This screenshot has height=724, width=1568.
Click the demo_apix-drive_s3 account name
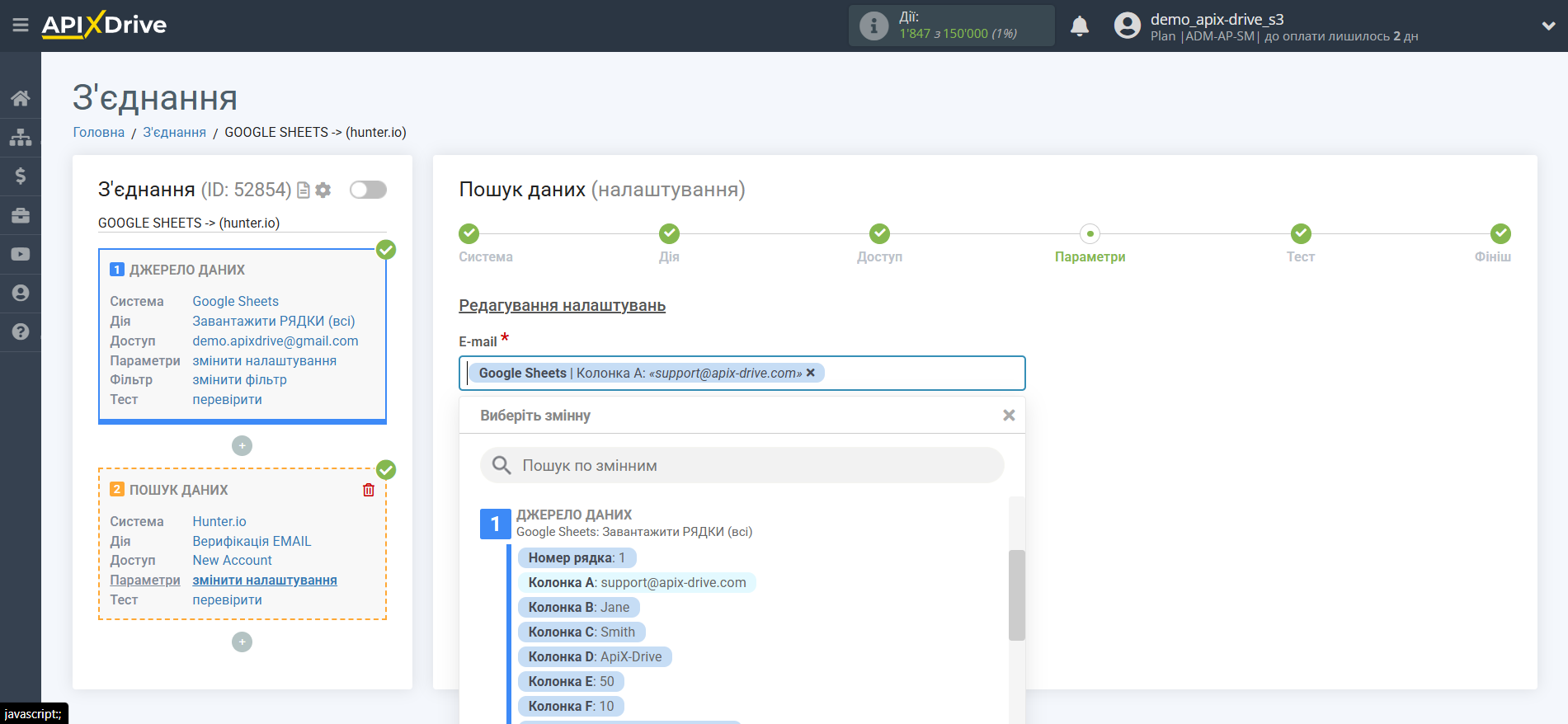click(x=1217, y=19)
